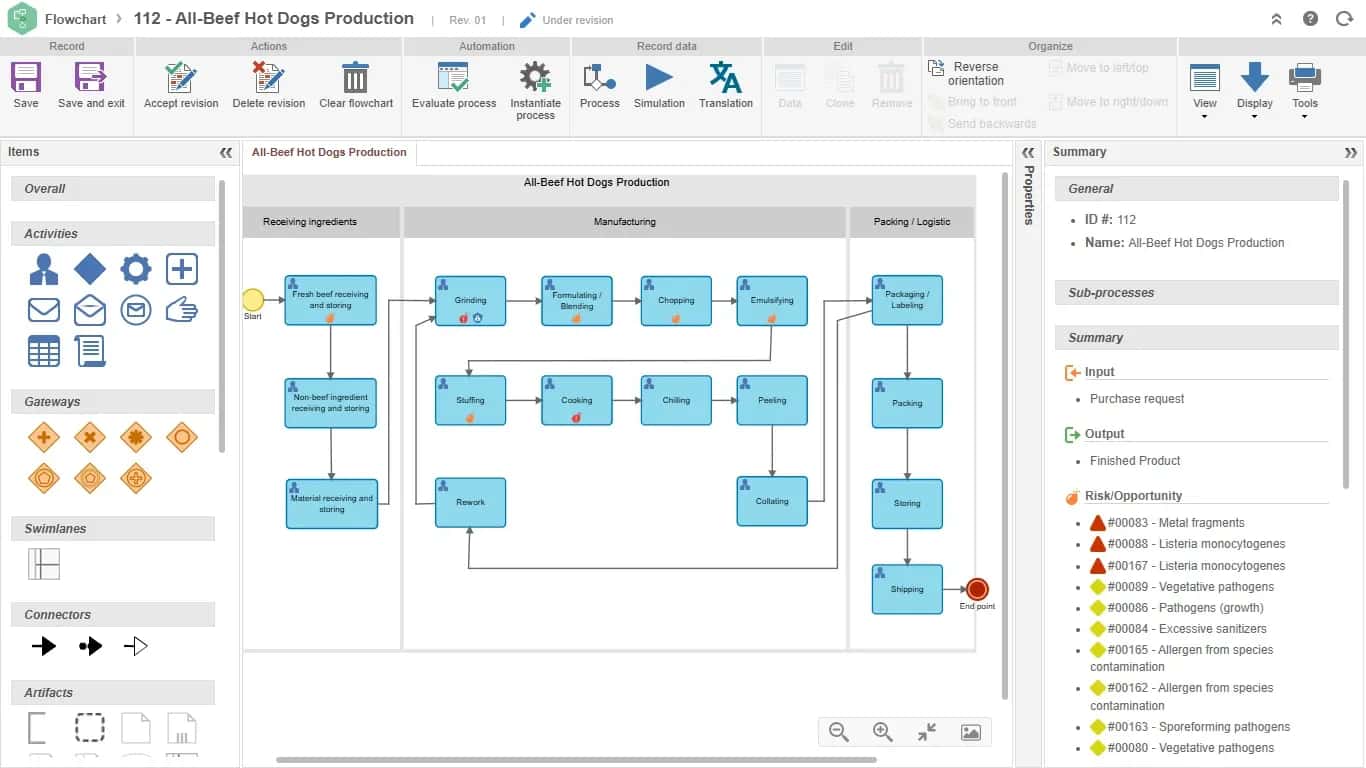
Task: Click the Sub-processes section header
Action: 1196,293
